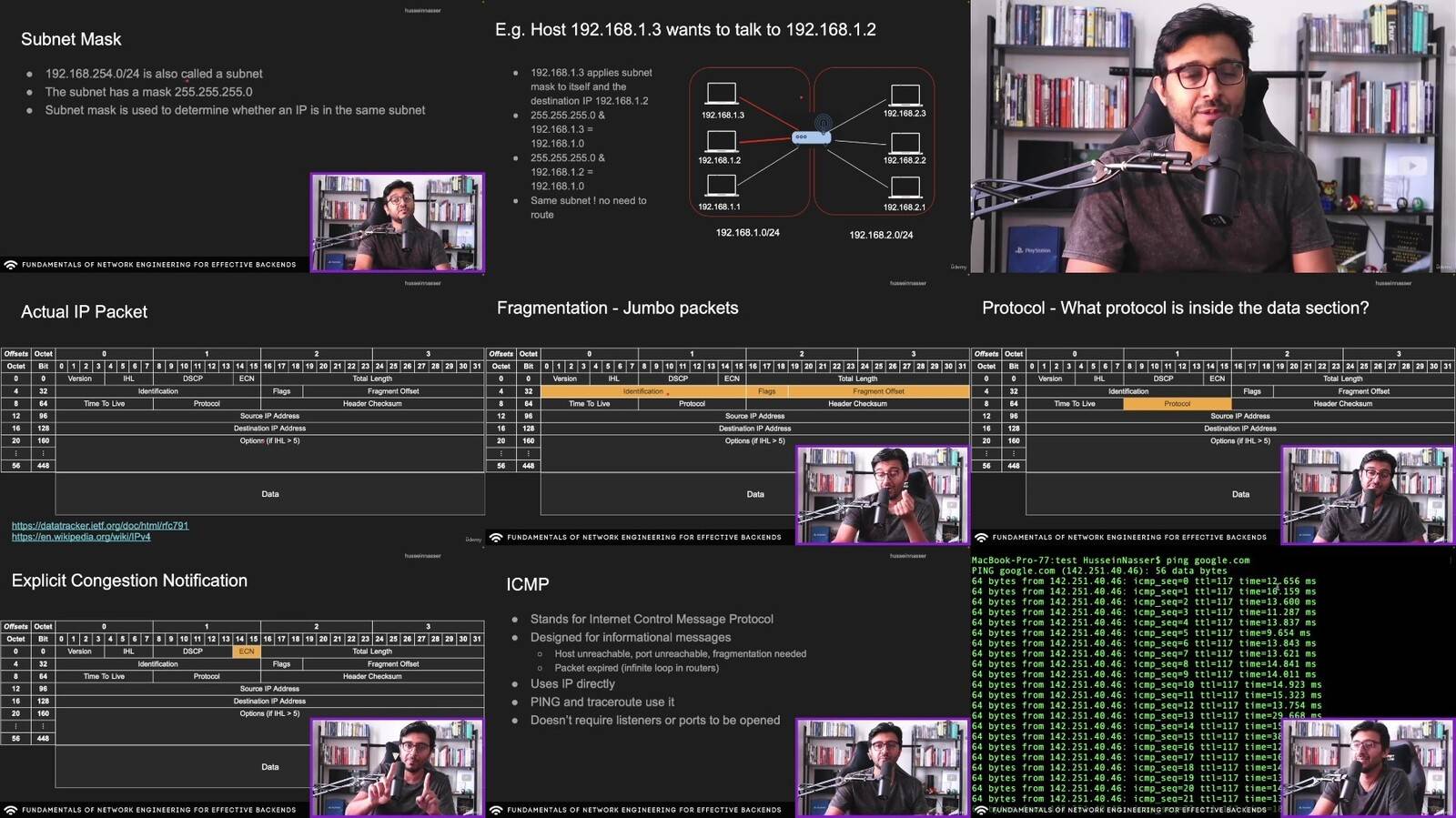Click 'Destination IP Address' row in Actual IP Packet
This screenshot has width=1456, height=818.
pyautogui.click(x=269, y=429)
